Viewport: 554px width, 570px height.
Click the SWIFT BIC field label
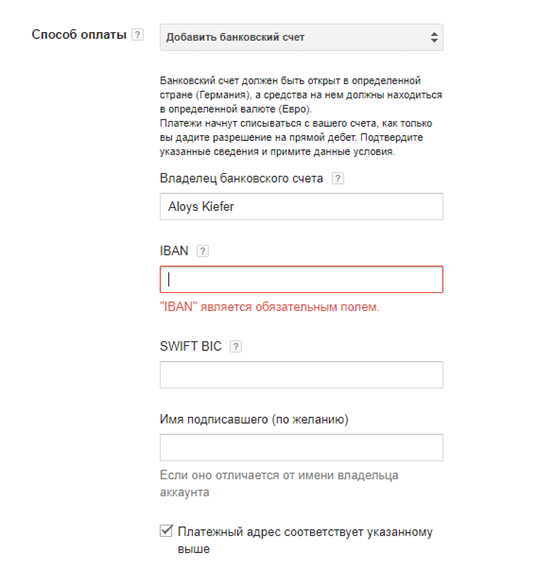[x=190, y=347]
